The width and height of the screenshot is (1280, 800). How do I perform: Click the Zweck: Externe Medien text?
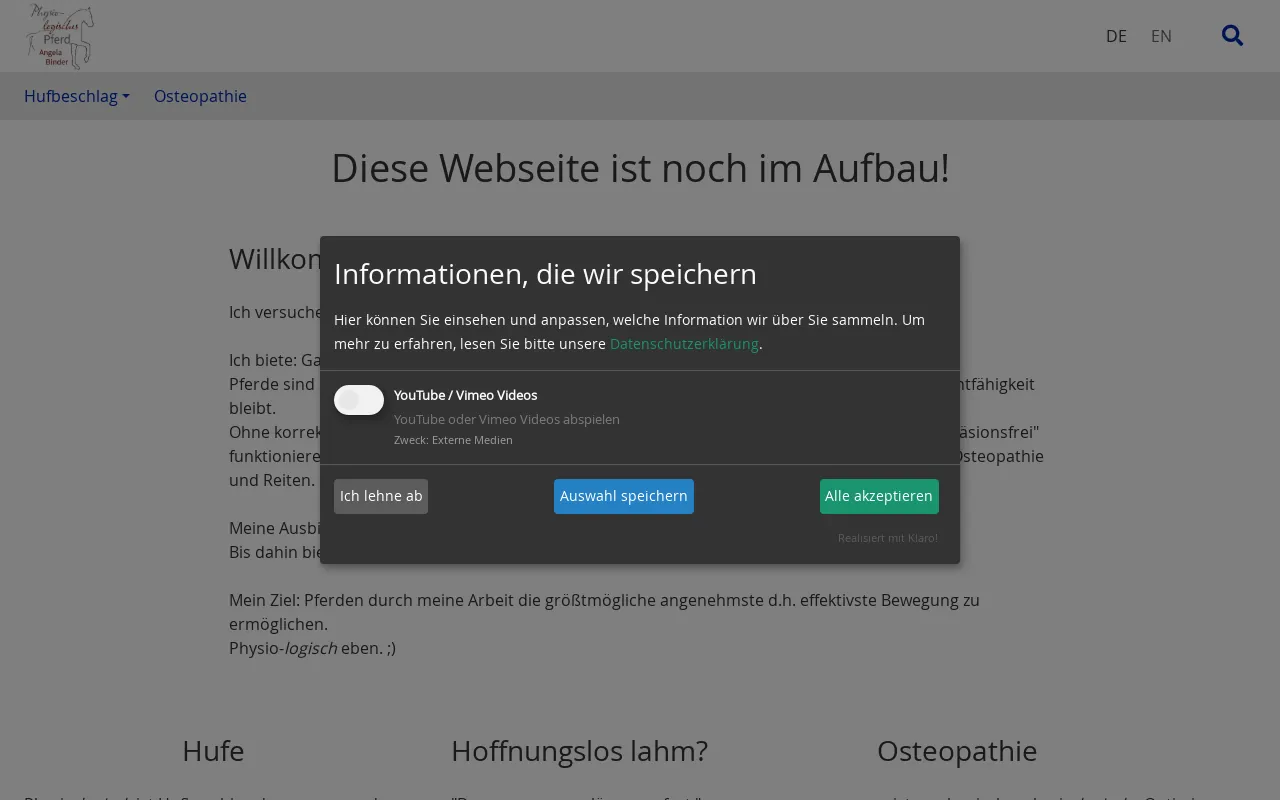tap(453, 440)
